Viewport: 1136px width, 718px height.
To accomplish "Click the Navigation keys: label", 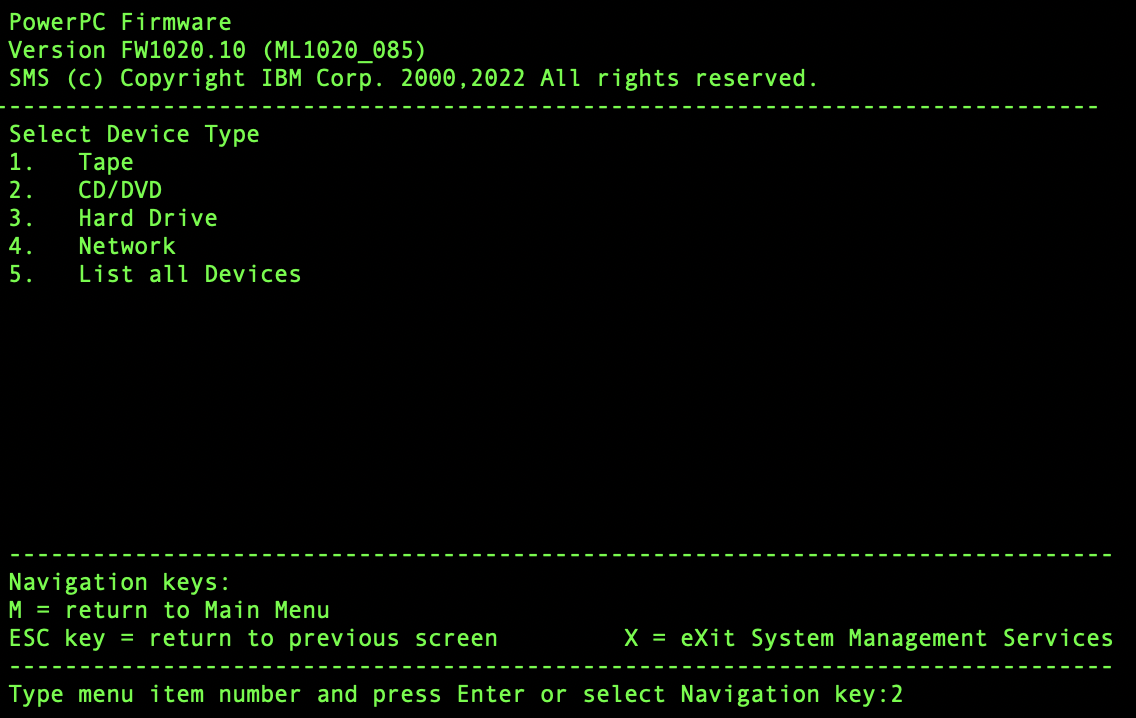I will (x=120, y=582).
